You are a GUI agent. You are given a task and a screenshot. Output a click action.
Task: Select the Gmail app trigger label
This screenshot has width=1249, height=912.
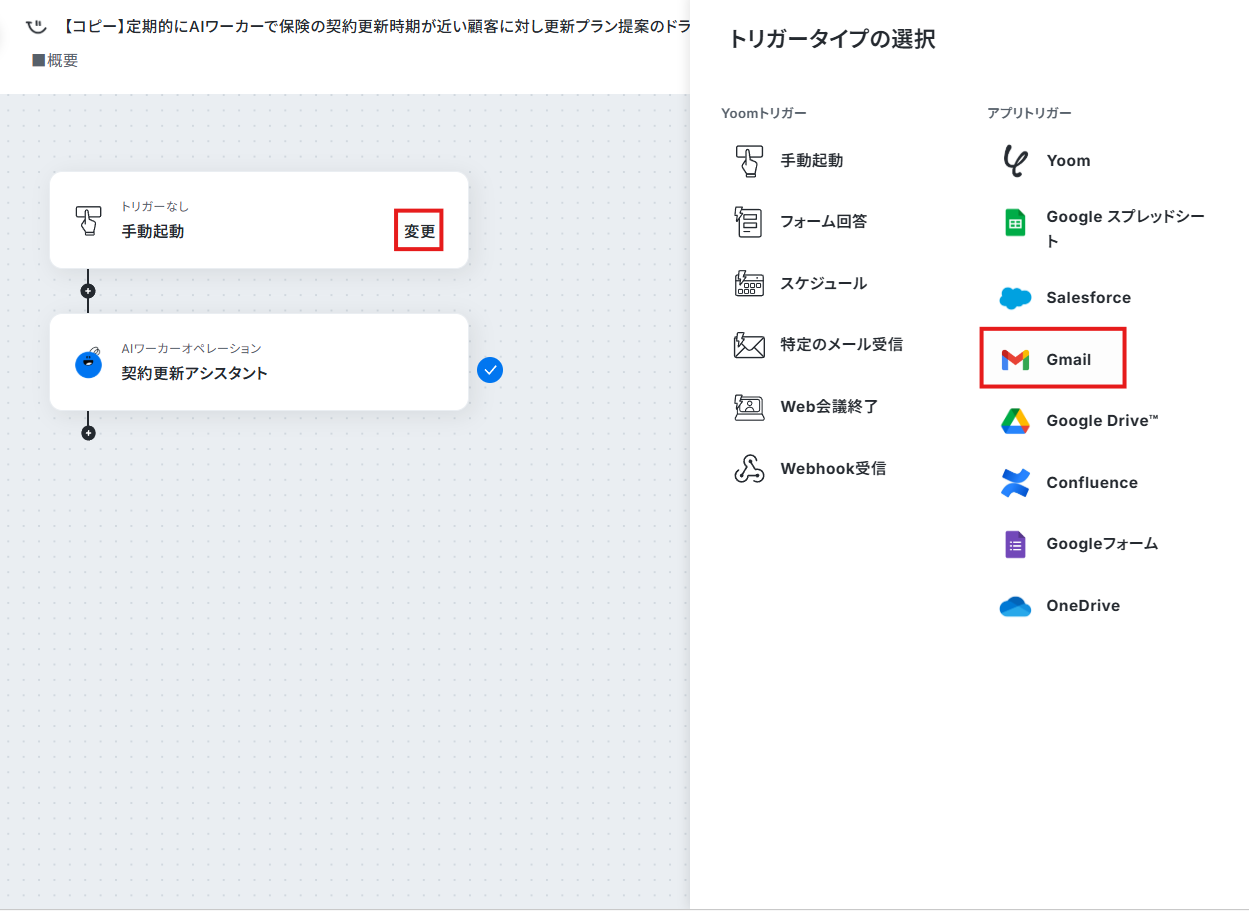1068,360
